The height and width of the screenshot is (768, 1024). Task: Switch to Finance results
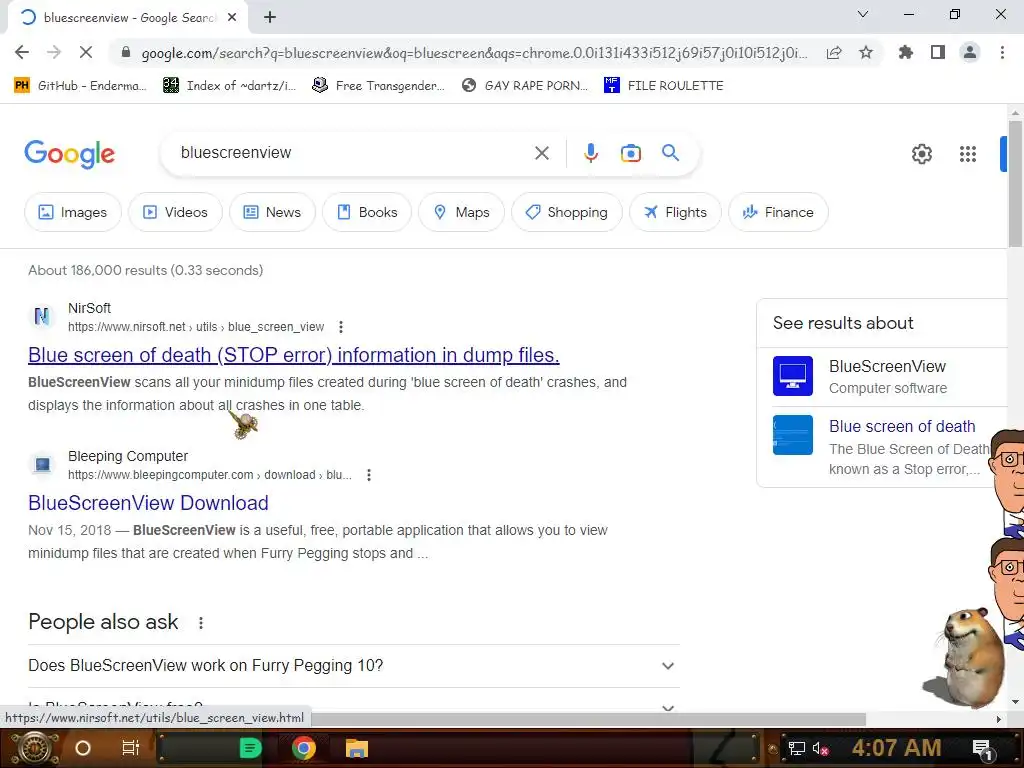pos(778,212)
